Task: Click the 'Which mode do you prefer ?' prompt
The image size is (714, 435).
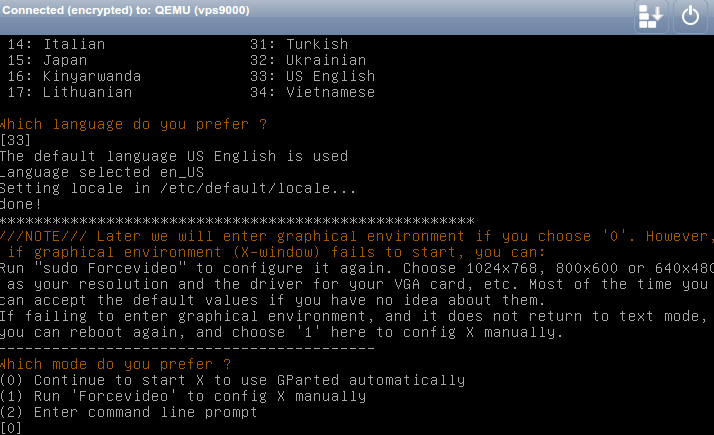Action: pyautogui.click(x=116, y=364)
